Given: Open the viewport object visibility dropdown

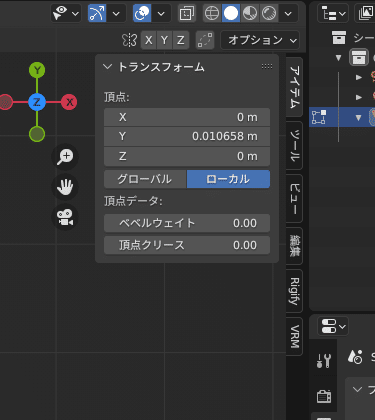Looking at the screenshot, I should [x=66, y=14].
